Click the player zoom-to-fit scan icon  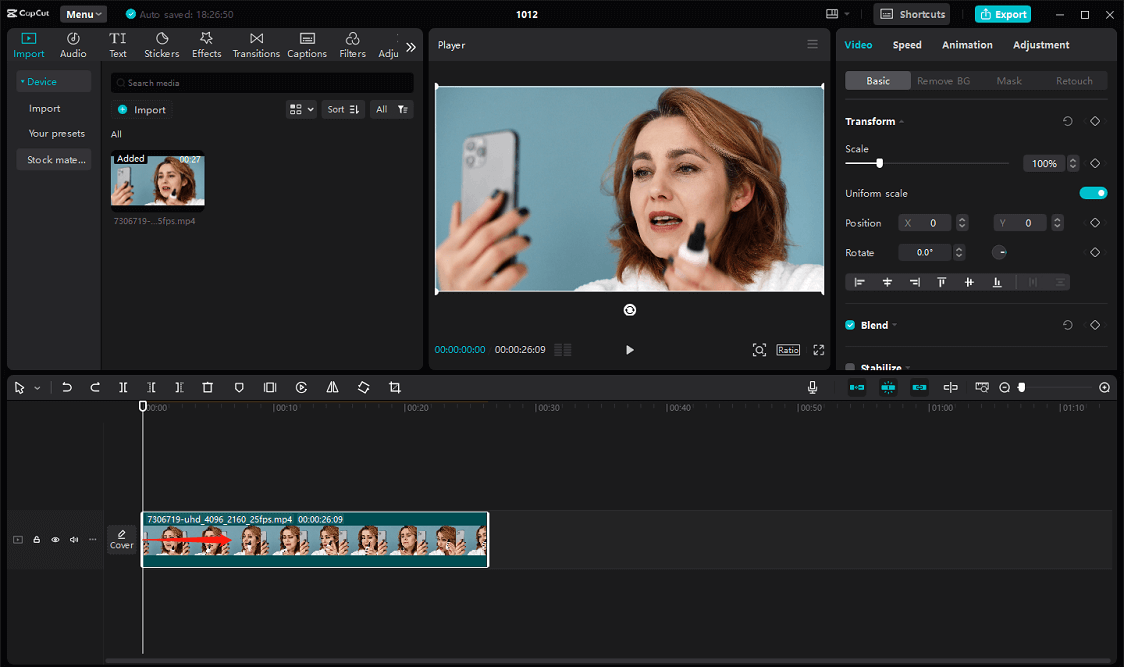pos(759,350)
